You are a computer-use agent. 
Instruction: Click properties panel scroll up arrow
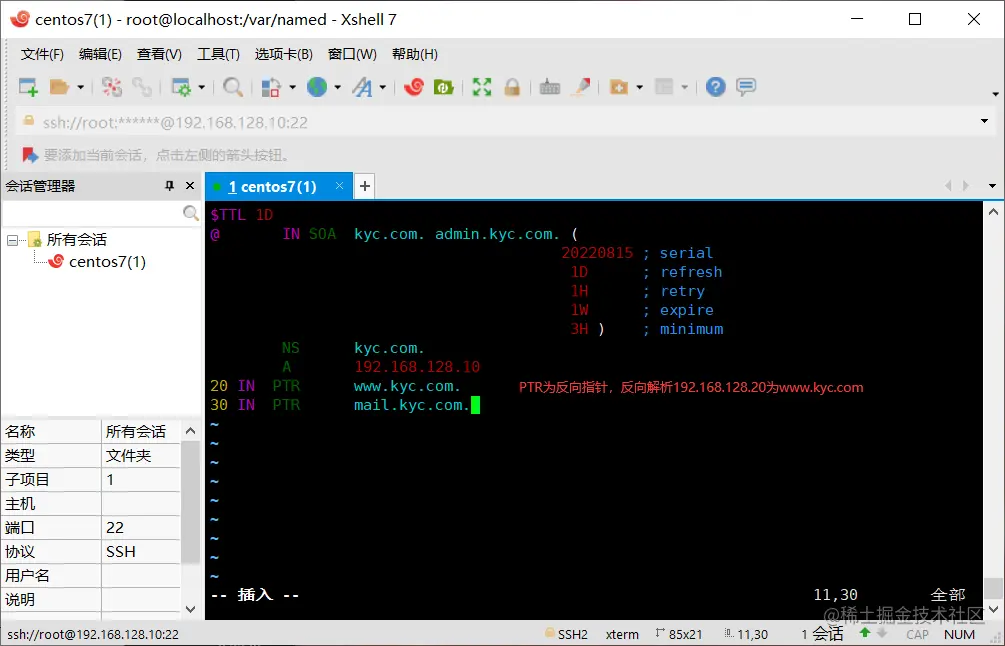click(190, 431)
